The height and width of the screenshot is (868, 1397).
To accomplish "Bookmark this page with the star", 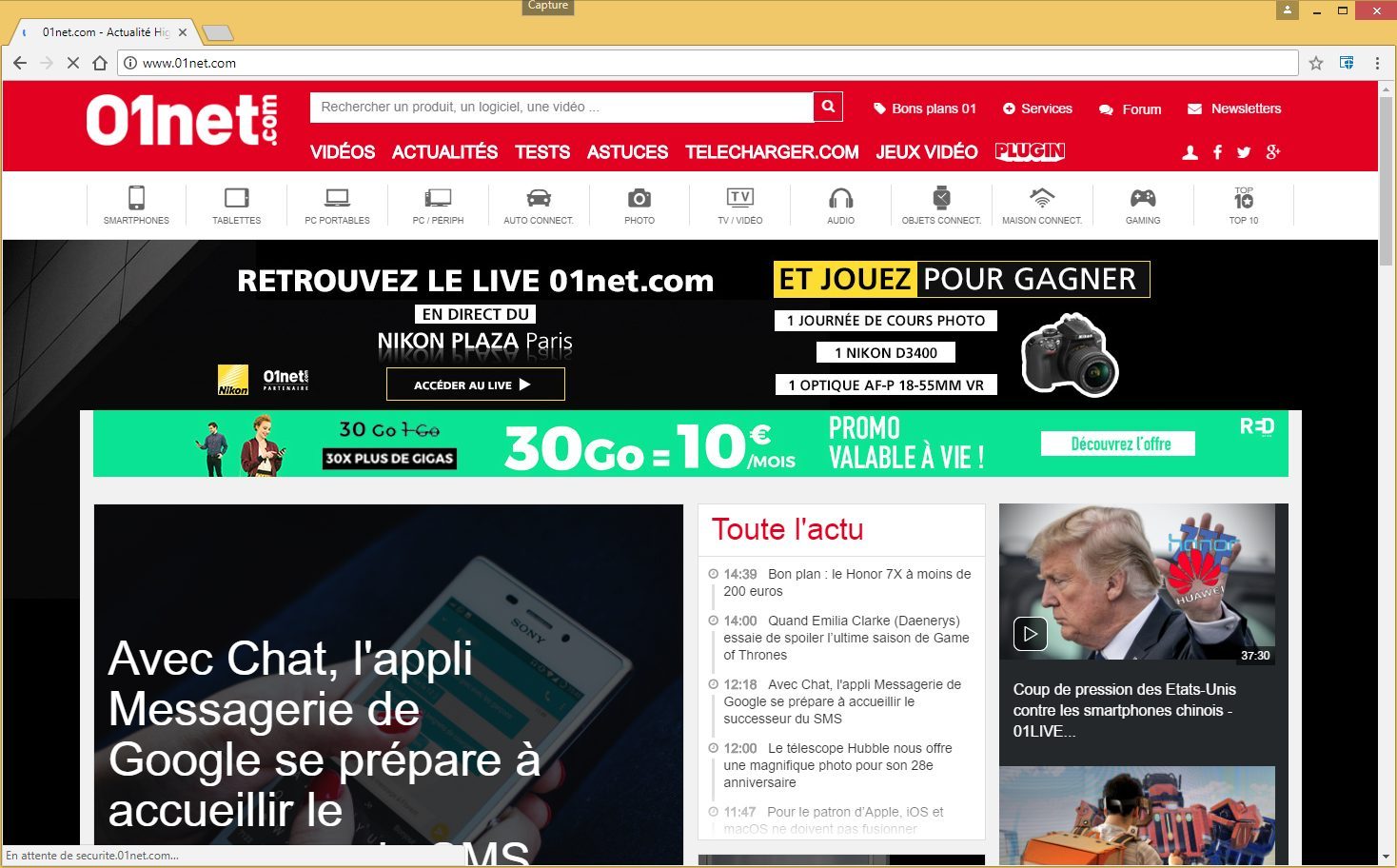I will (x=1316, y=63).
